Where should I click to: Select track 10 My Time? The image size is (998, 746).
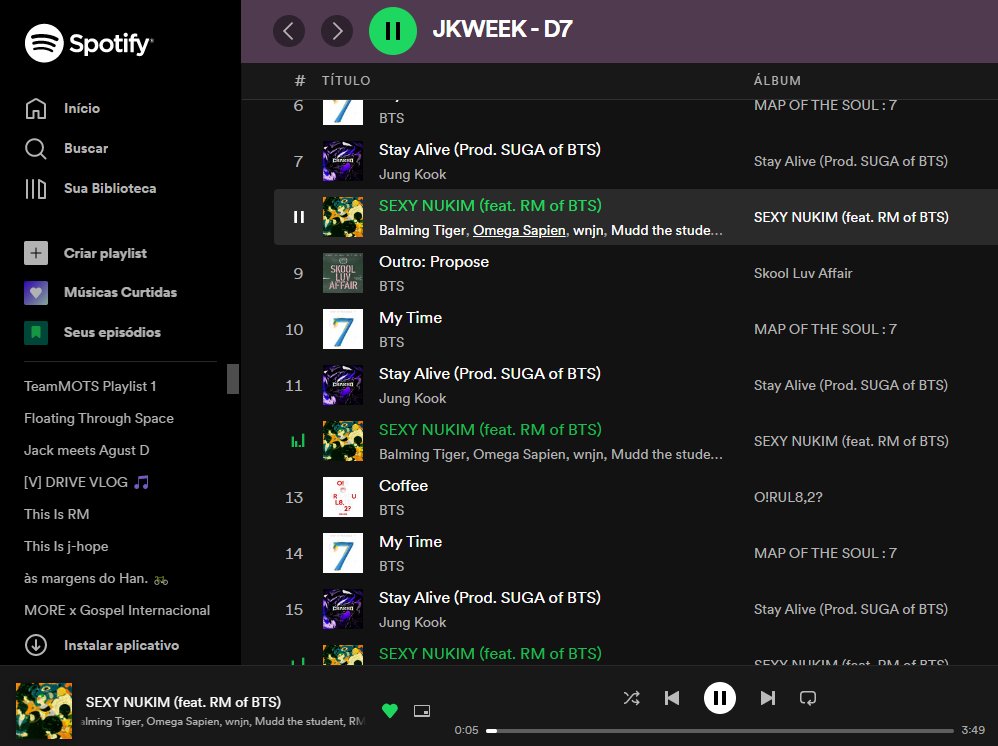coord(635,329)
